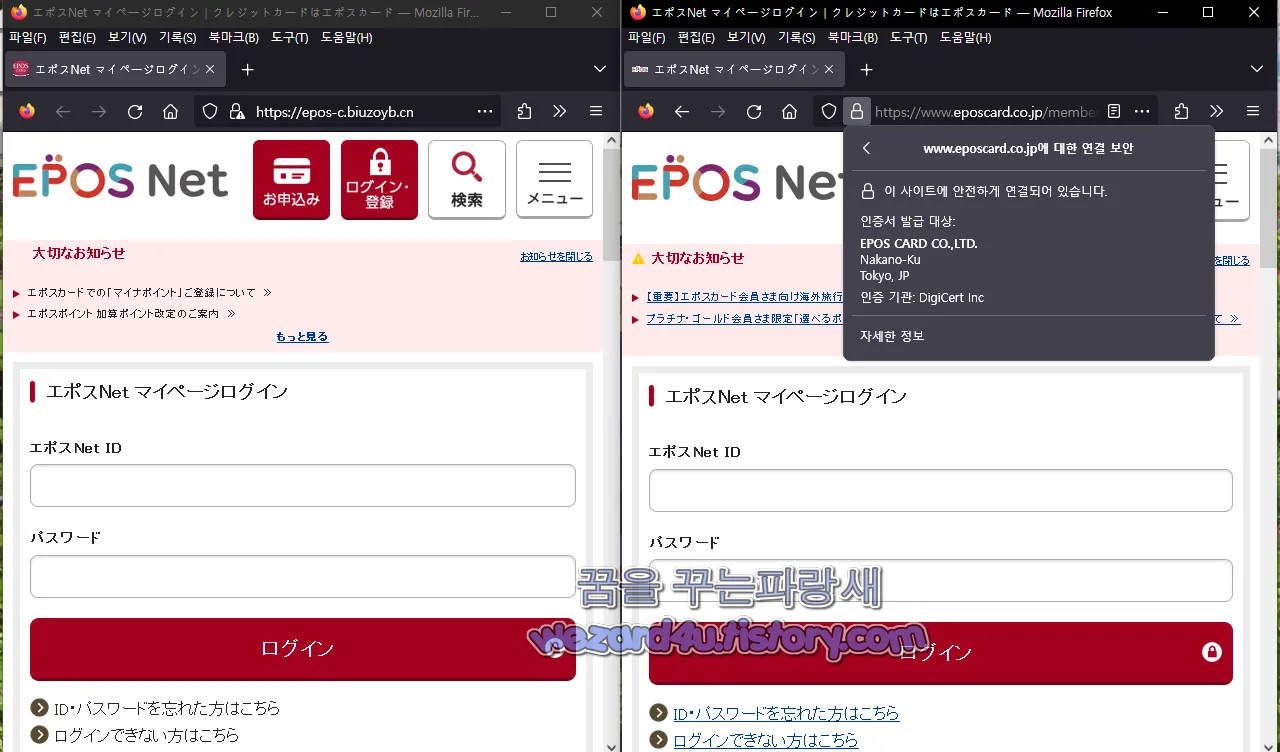This screenshot has width=1280, height=752.
Task: Click ID・パスワードを忘れた方 link on left page
Action: 167,708
